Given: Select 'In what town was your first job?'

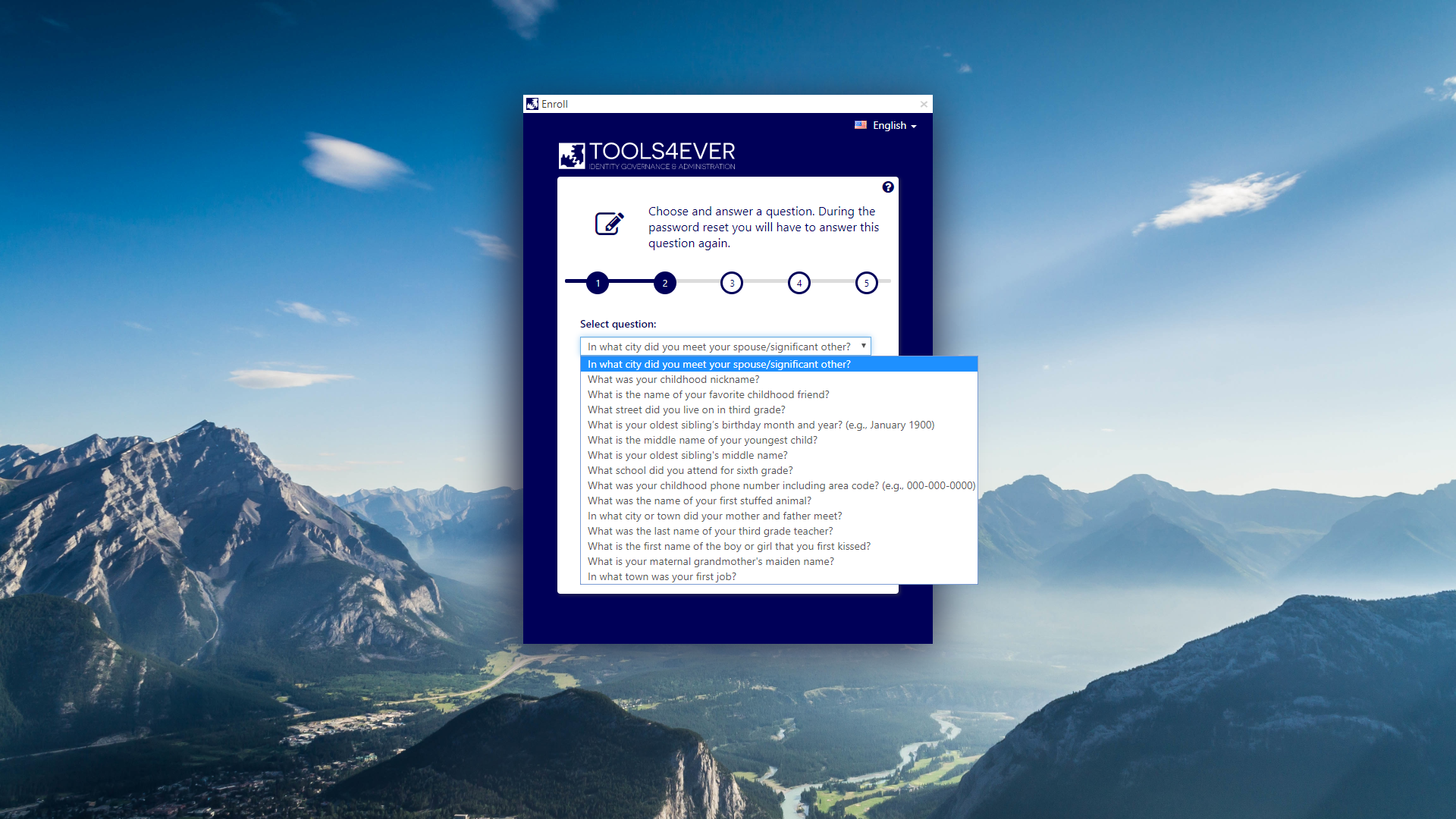Looking at the screenshot, I should pos(661,576).
